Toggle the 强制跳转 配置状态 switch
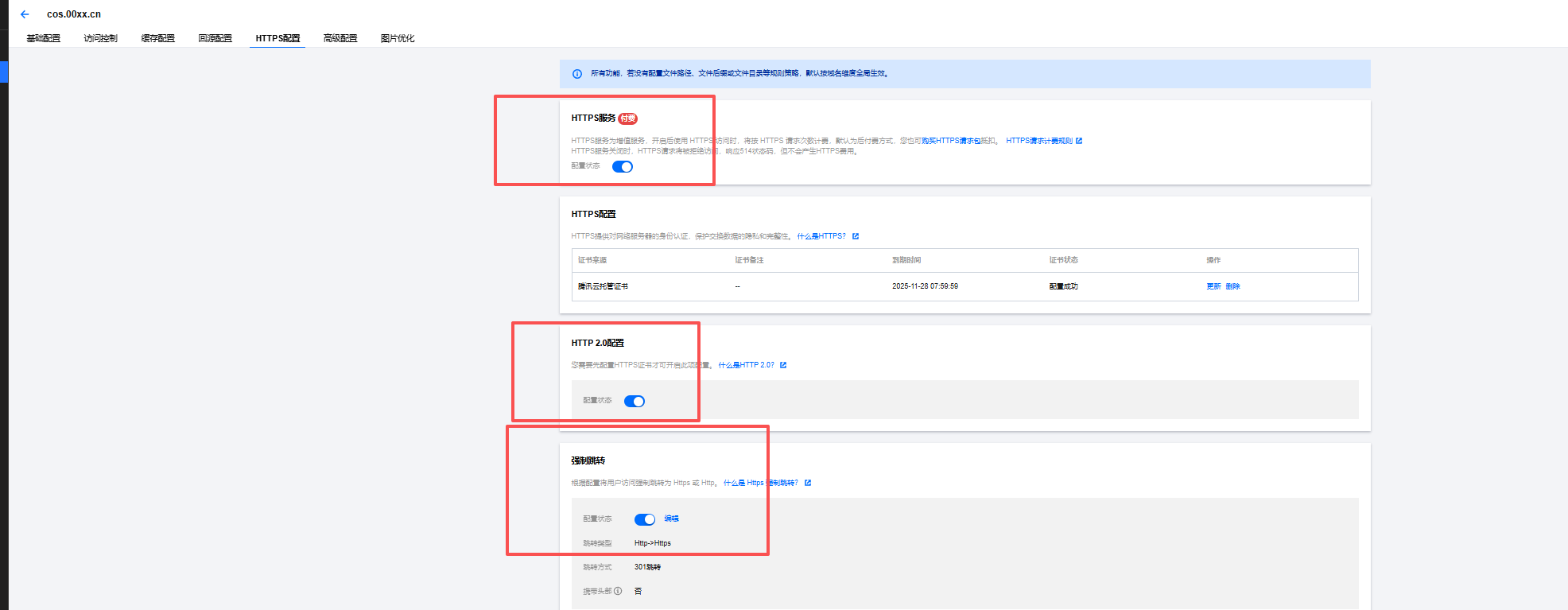 click(645, 519)
